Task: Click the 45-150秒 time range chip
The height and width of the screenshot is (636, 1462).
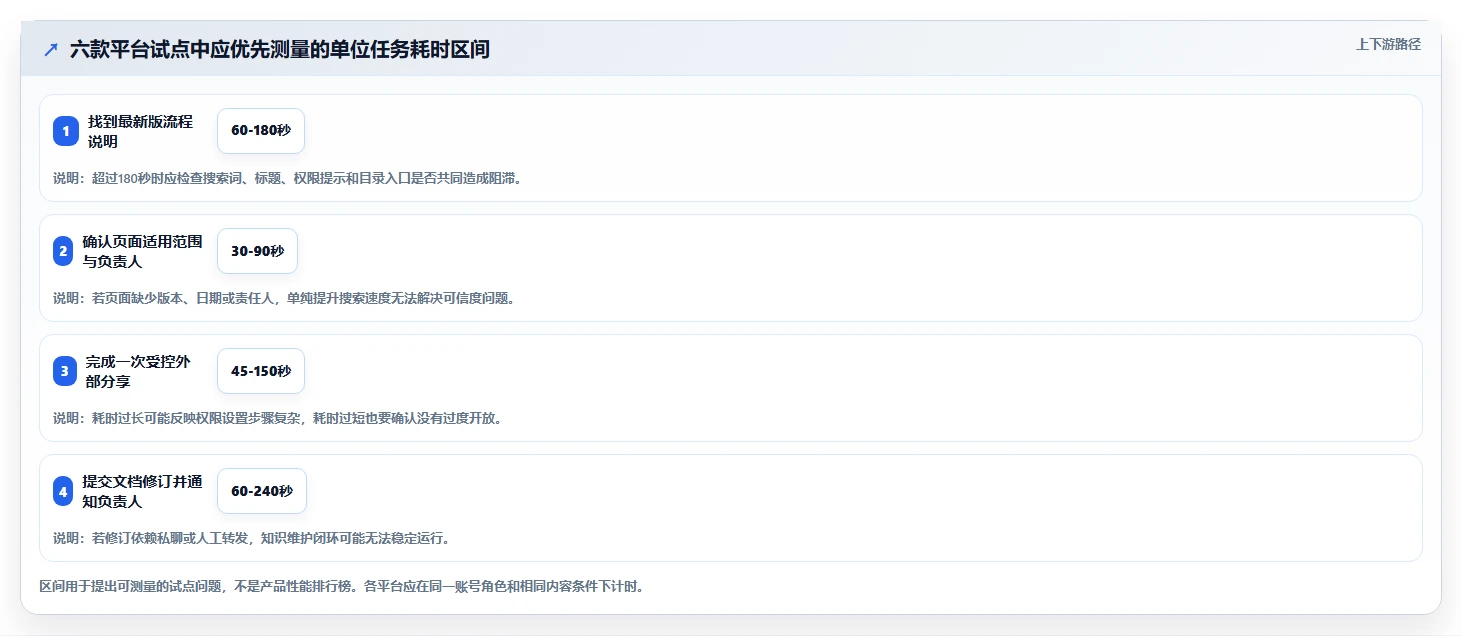Action: click(261, 371)
